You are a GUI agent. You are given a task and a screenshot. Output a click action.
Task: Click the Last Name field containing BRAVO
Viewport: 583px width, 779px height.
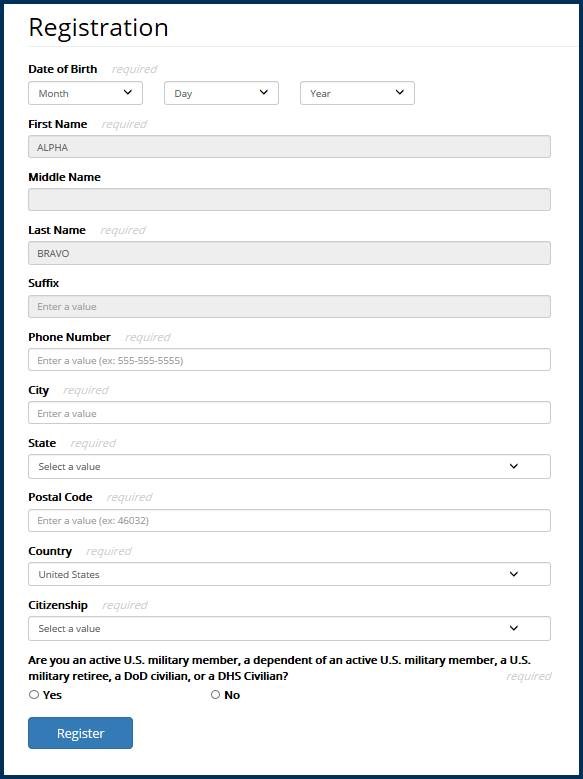coord(289,253)
